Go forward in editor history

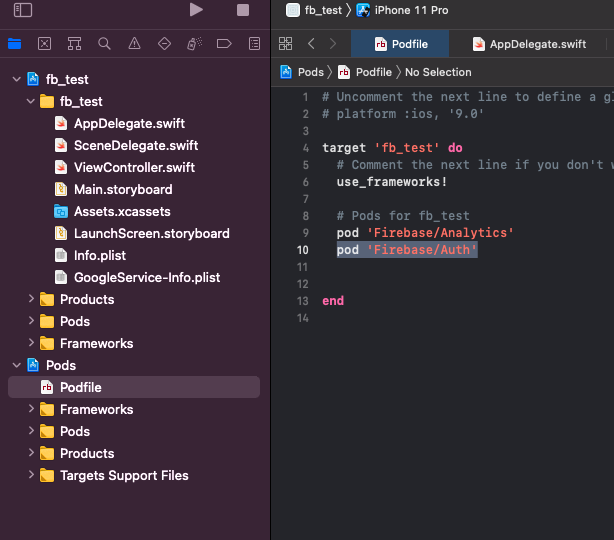(x=333, y=43)
